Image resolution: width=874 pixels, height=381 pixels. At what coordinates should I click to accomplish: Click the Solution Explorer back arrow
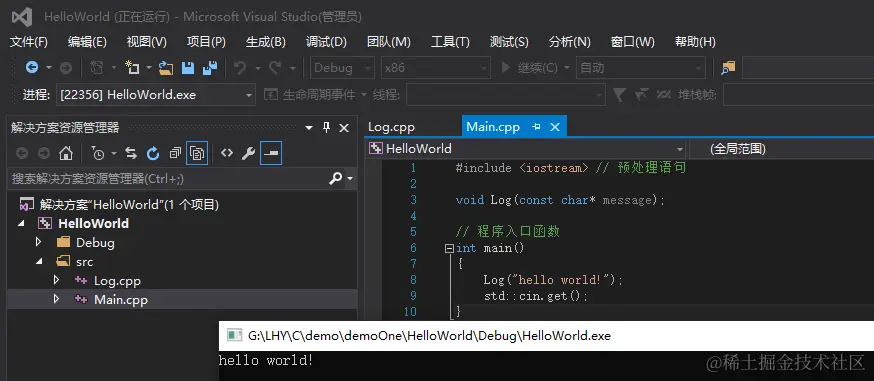coord(22,153)
